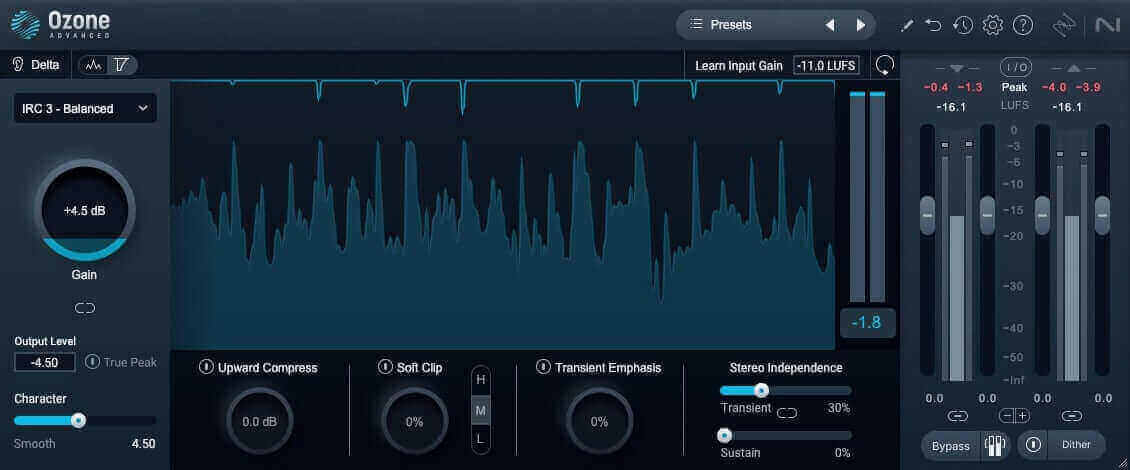Adjust the input left gain fader
The height and width of the screenshot is (470, 1130).
click(927, 215)
